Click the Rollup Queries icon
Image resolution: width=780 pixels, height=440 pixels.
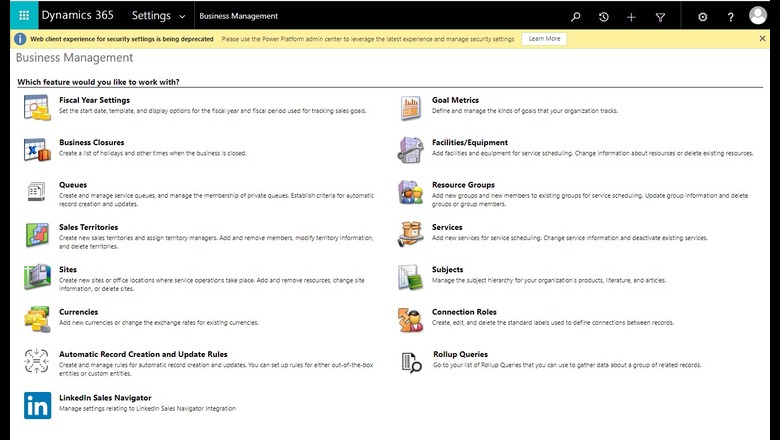(411, 362)
